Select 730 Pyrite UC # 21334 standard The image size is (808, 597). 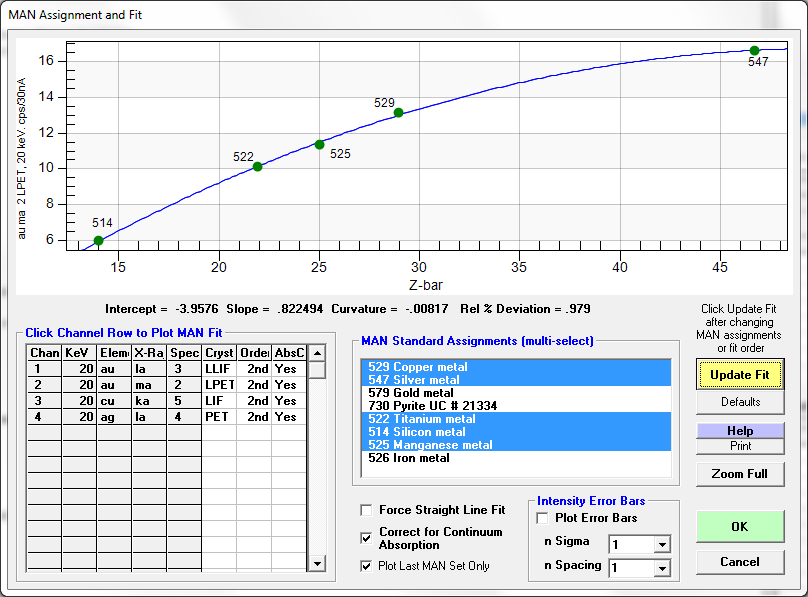[x=434, y=406]
